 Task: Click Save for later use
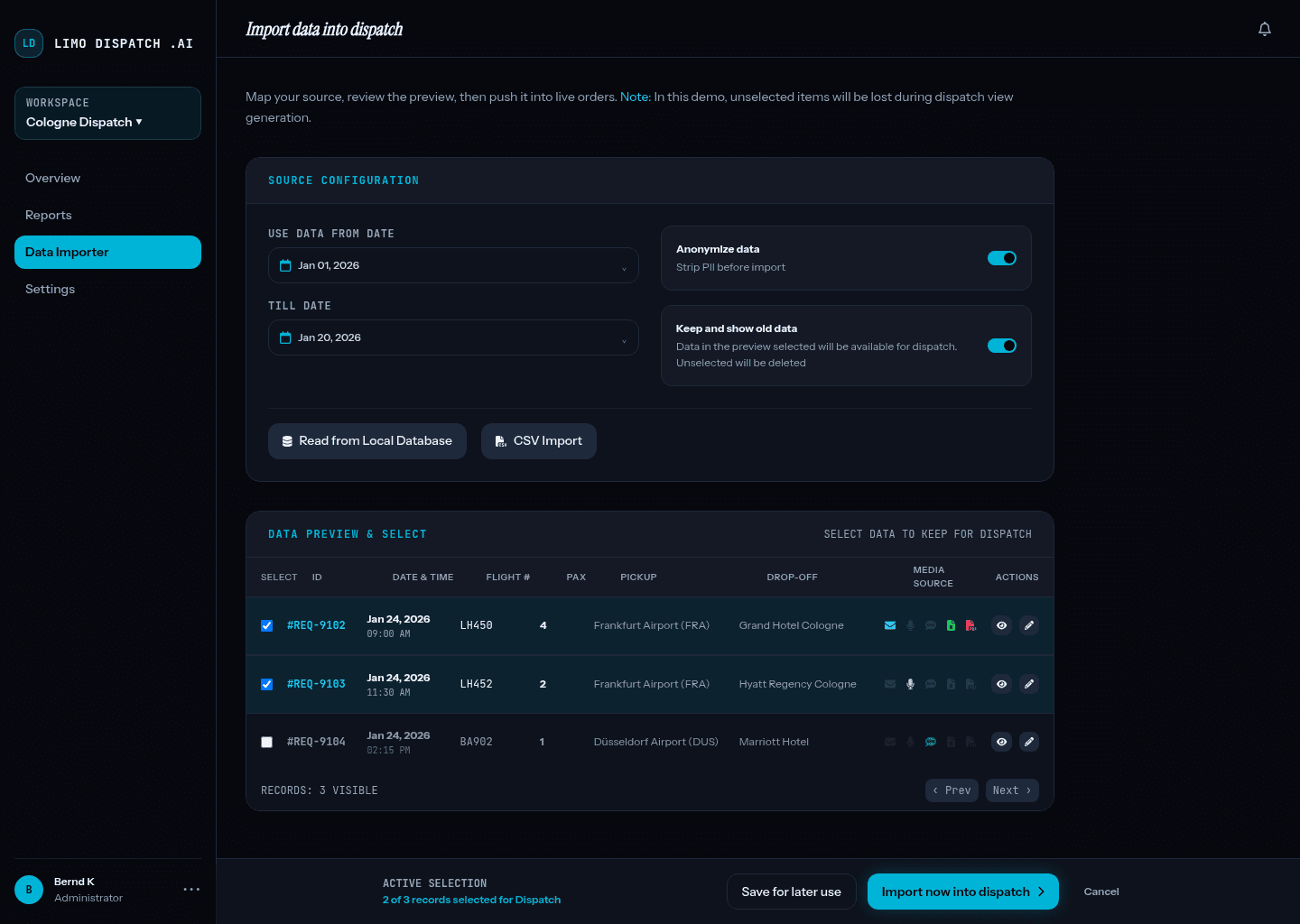791,892
